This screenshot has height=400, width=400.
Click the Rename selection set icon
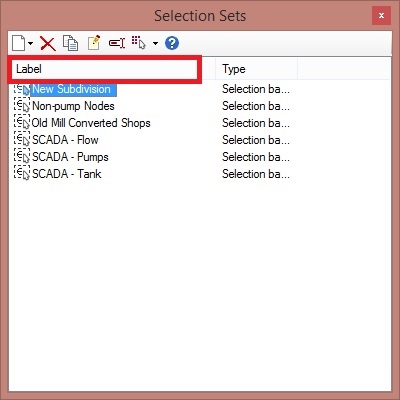pos(117,43)
